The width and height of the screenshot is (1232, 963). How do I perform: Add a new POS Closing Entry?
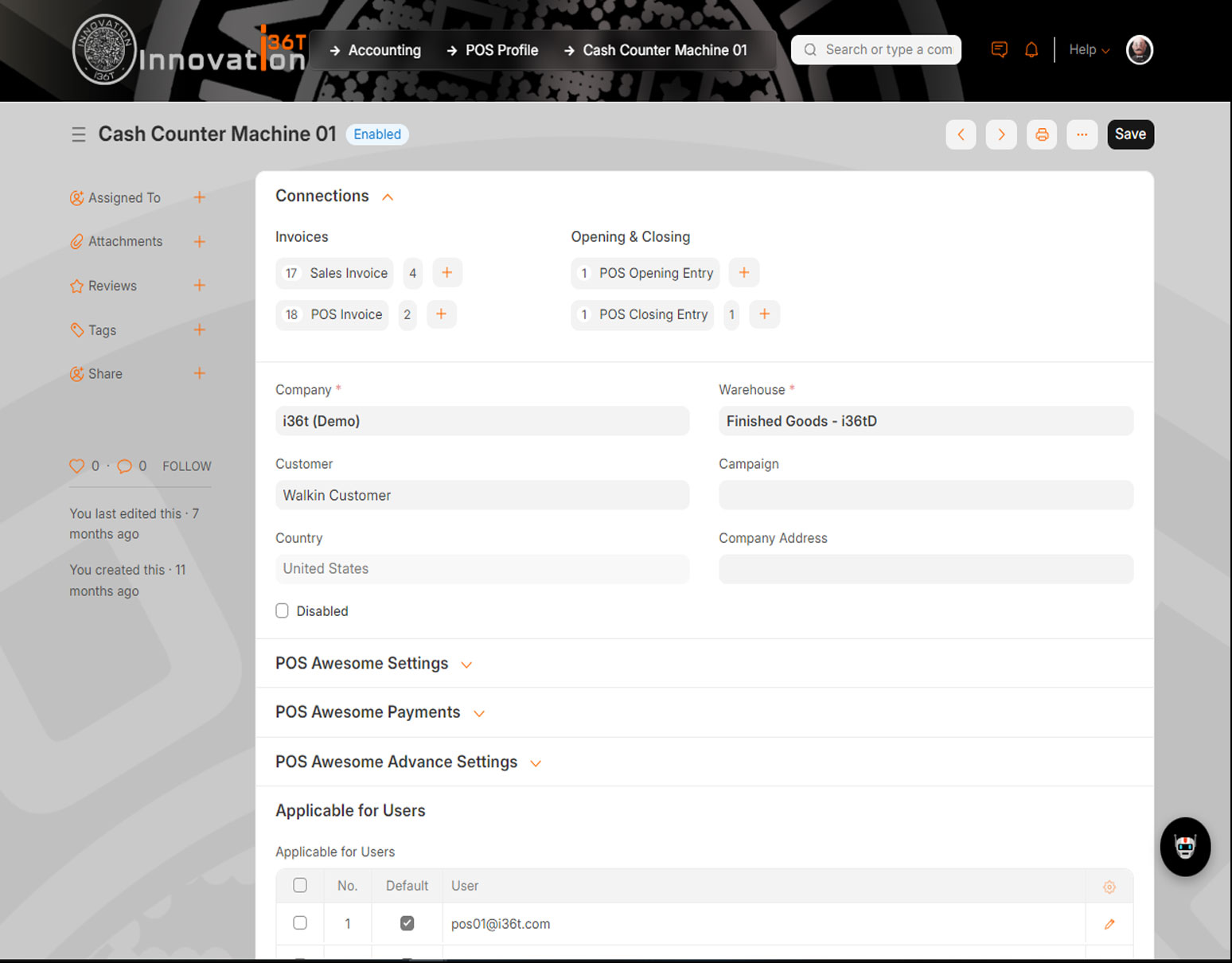pyautogui.click(x=764, y=314)
